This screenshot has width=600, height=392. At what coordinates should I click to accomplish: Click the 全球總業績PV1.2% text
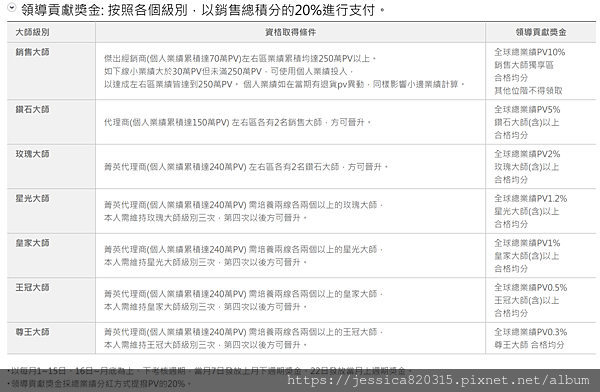pyautogui.click(x=531, y=198)
